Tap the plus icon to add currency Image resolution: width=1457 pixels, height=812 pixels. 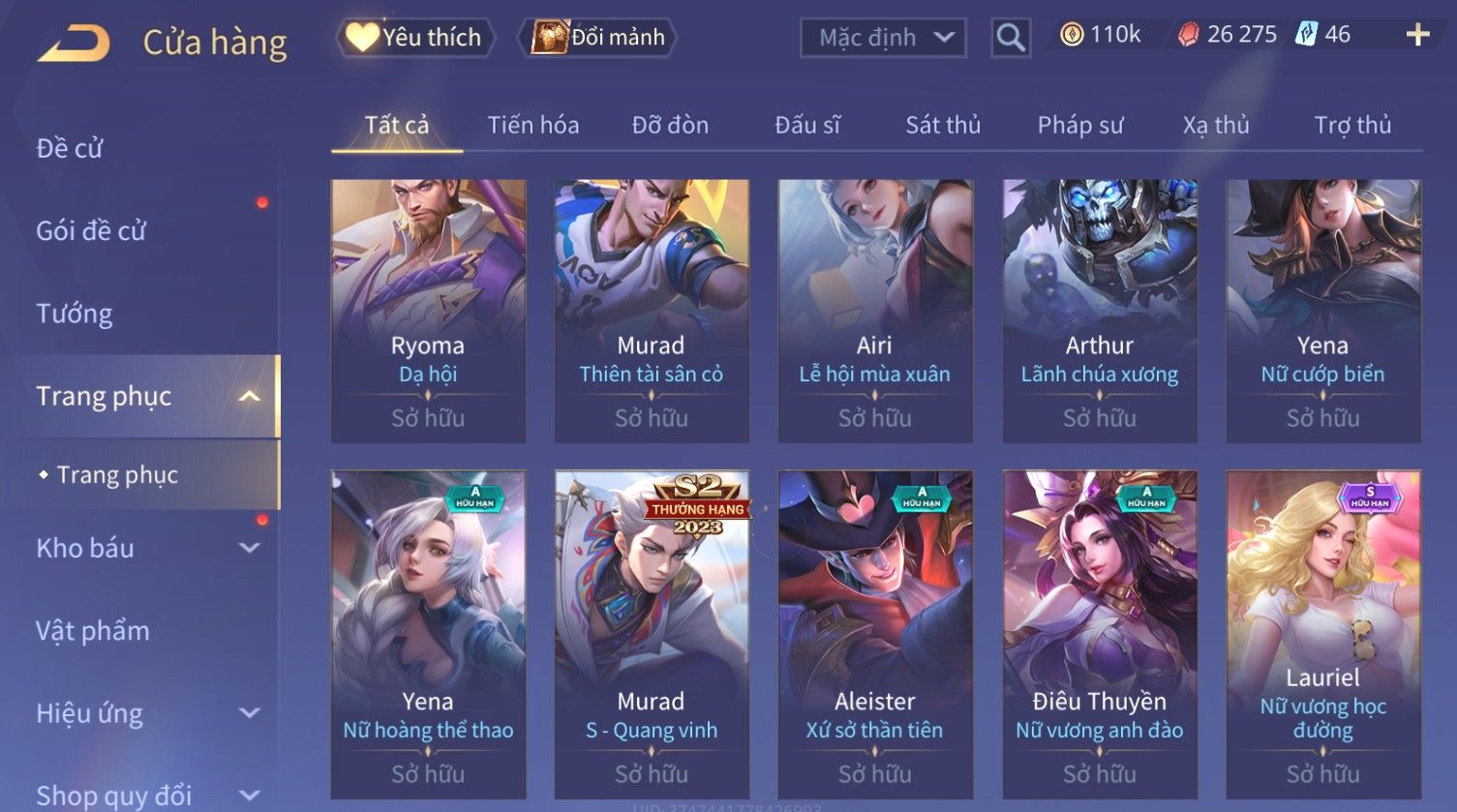pyautogui.click(x=1418, y=35)
